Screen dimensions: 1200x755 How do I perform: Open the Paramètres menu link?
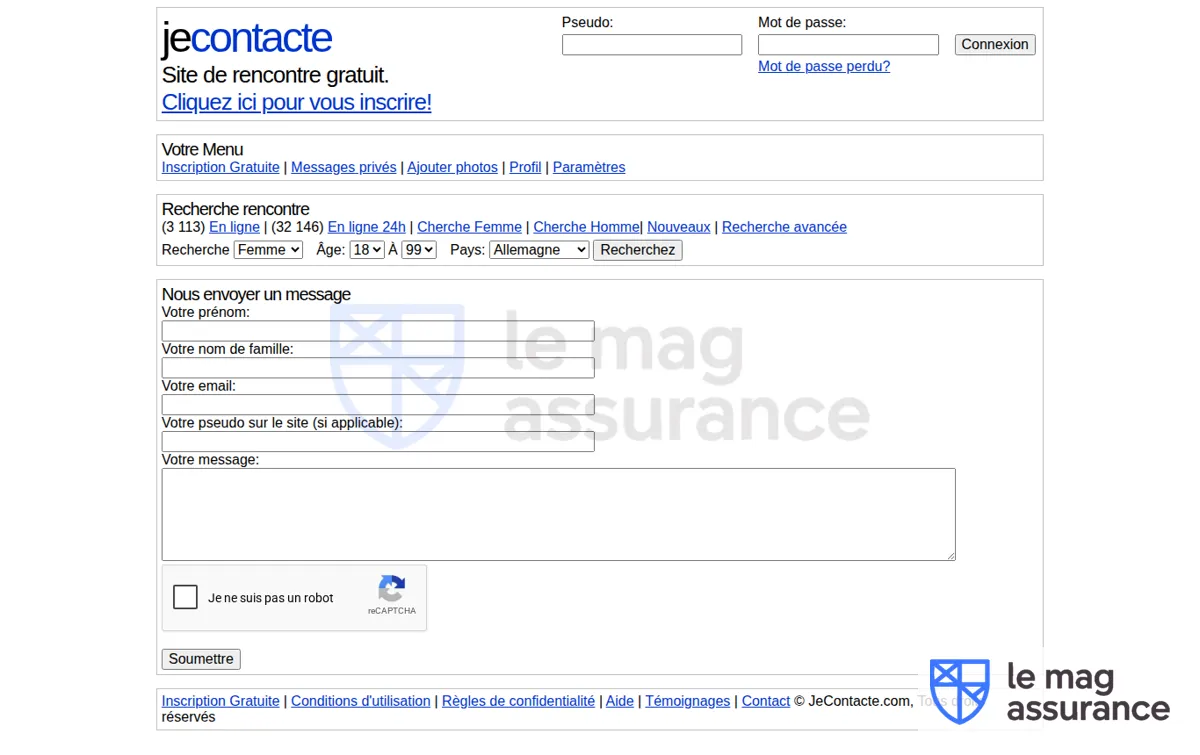589,168
